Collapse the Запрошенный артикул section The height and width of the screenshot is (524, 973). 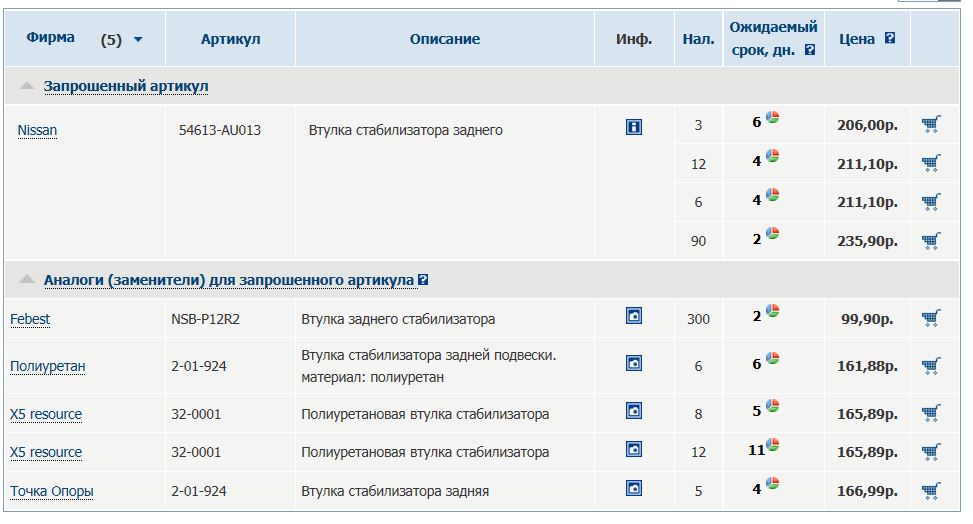pos(27,86)
